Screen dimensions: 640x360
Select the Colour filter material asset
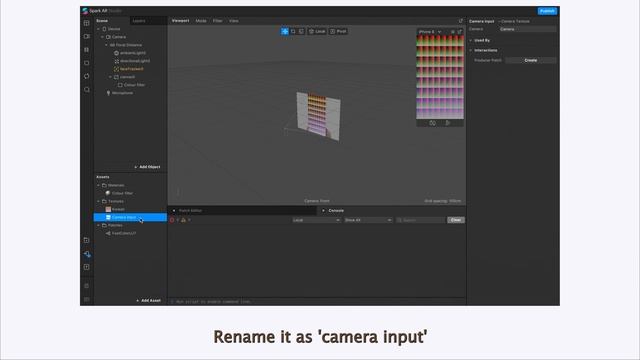coord(119,193)
